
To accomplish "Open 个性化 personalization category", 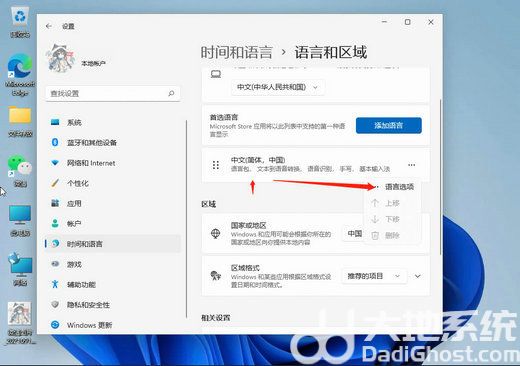I will (113, 183).
